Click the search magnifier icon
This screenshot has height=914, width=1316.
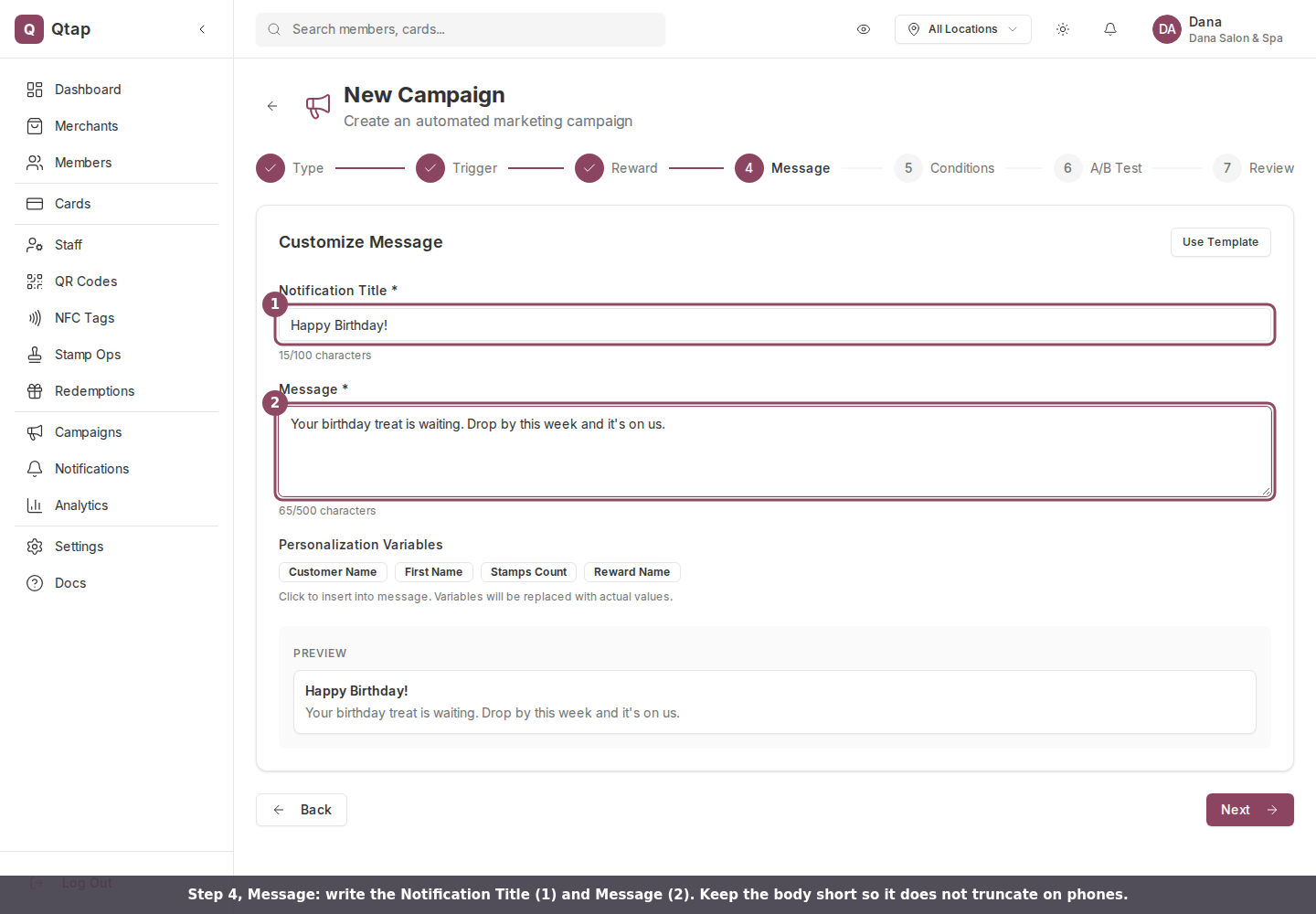(x=274, y=29)
